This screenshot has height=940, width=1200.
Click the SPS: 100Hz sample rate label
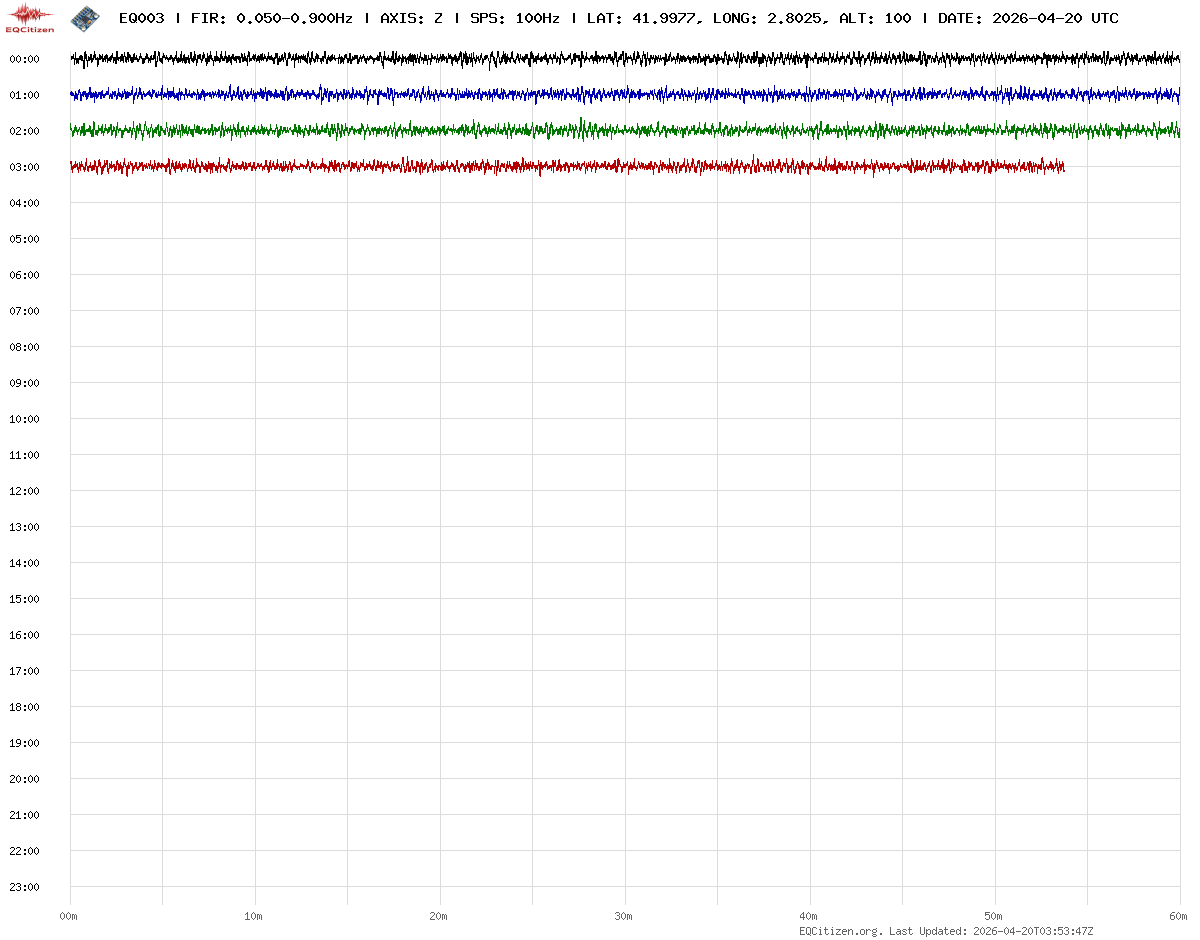click(x=514, y=19)
